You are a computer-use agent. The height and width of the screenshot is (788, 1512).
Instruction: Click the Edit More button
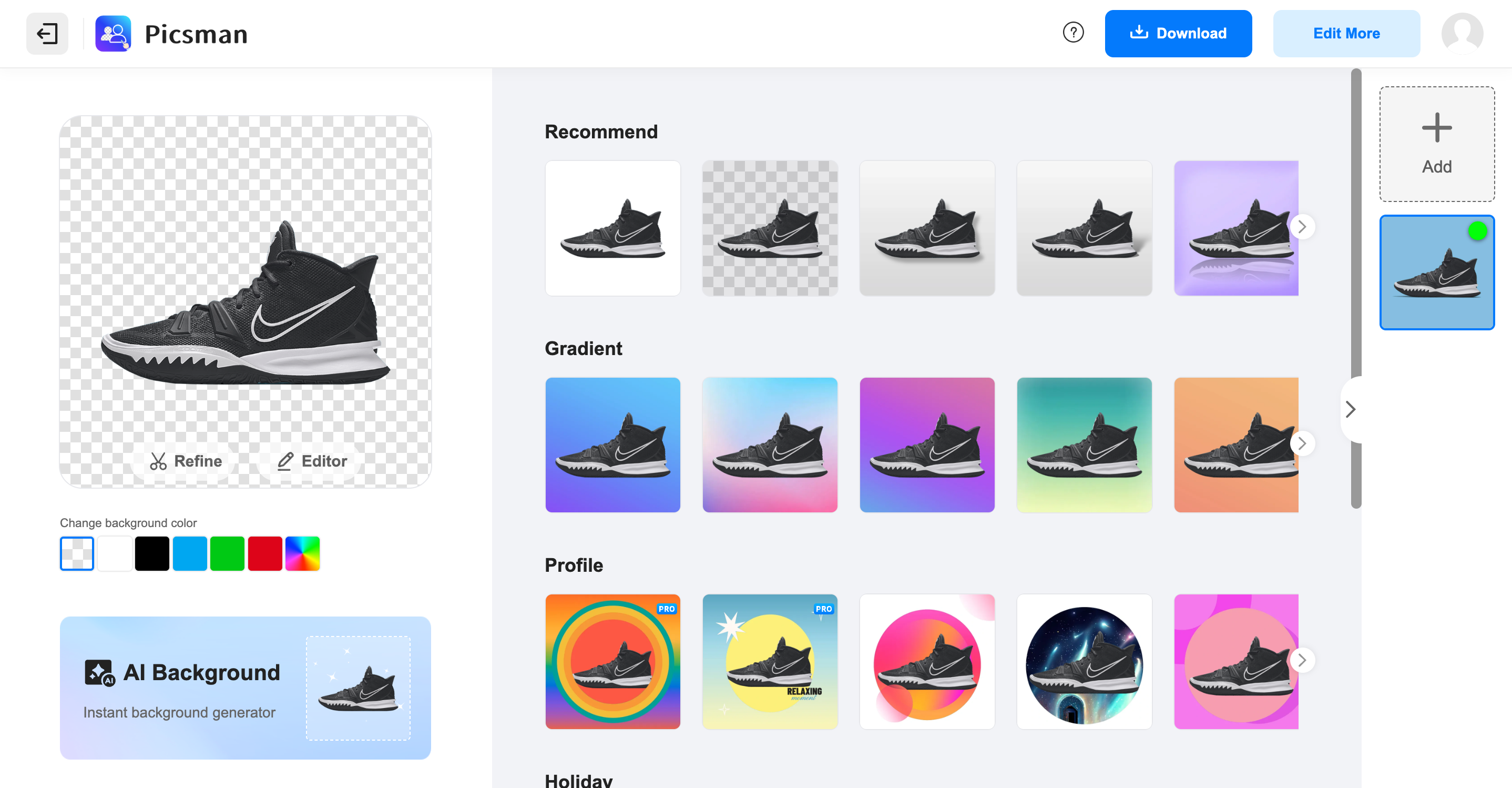1346,34
